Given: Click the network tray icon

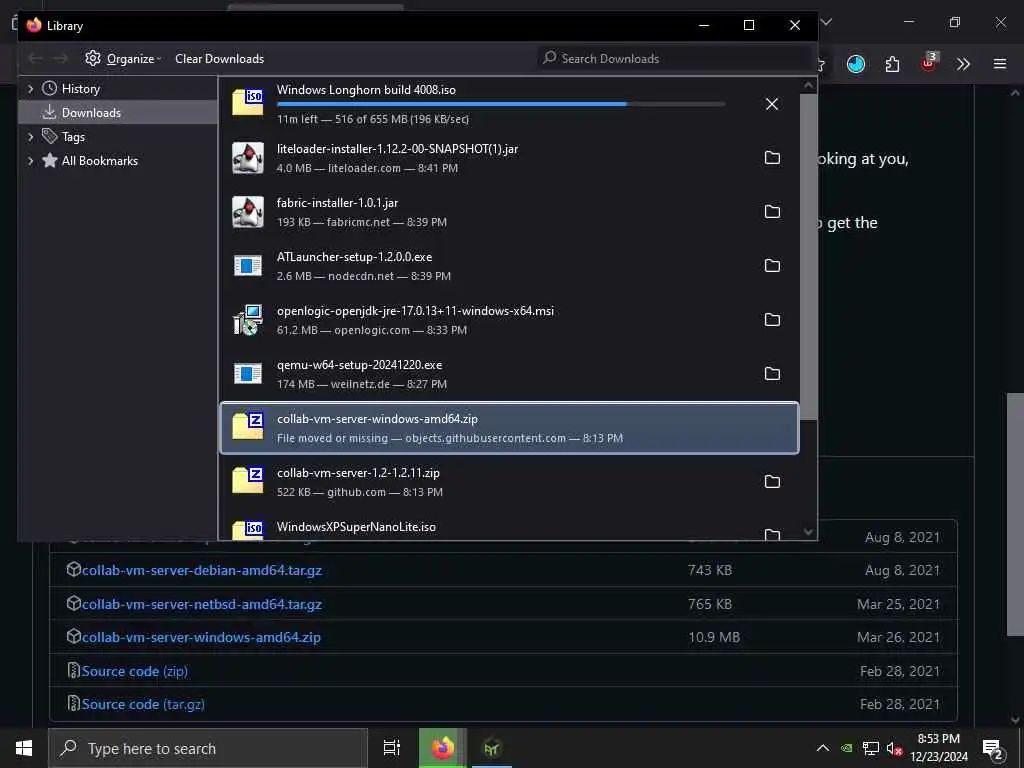Looking at the screenshot, I should point(870,748).
